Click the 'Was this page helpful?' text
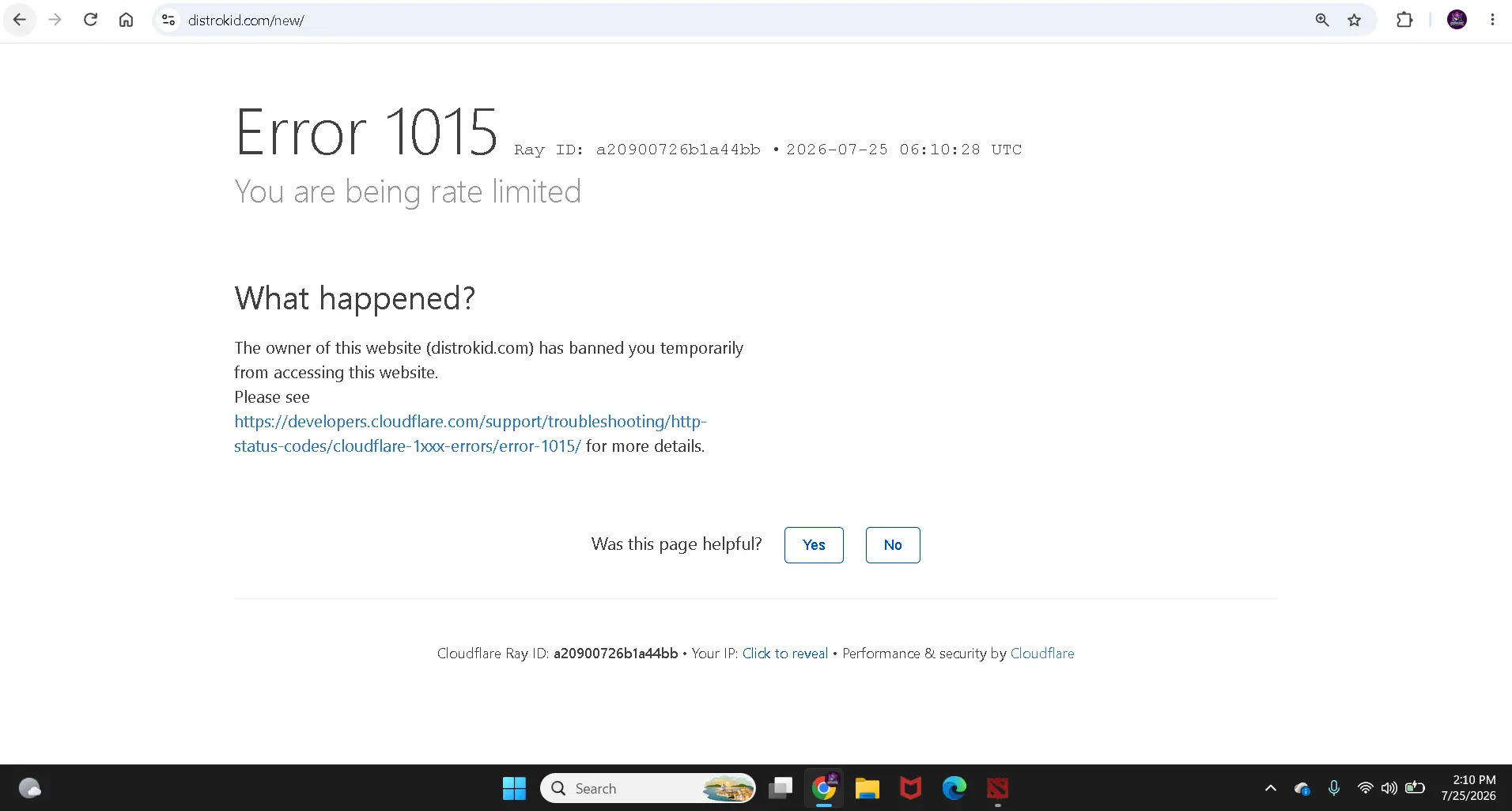Viewport: 1512px width, 811px height. 677,544
